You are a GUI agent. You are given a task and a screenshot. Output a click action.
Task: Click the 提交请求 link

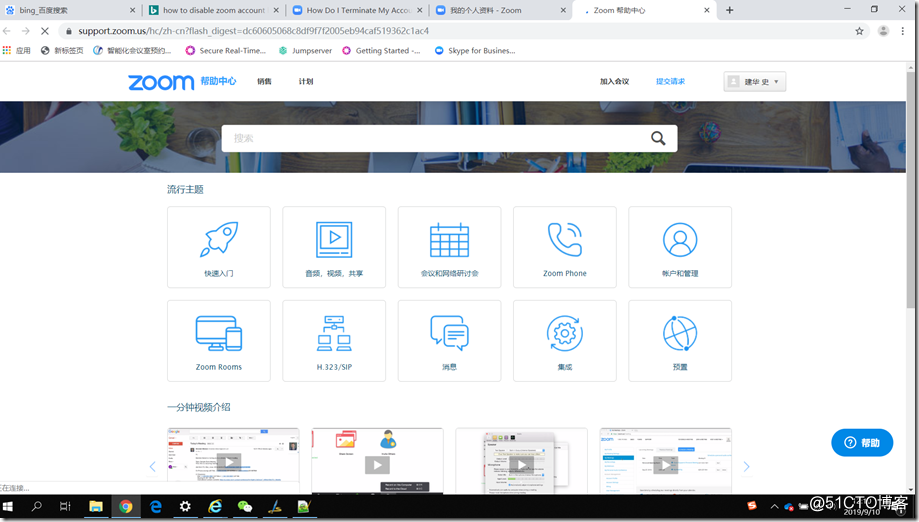point(670,81)
